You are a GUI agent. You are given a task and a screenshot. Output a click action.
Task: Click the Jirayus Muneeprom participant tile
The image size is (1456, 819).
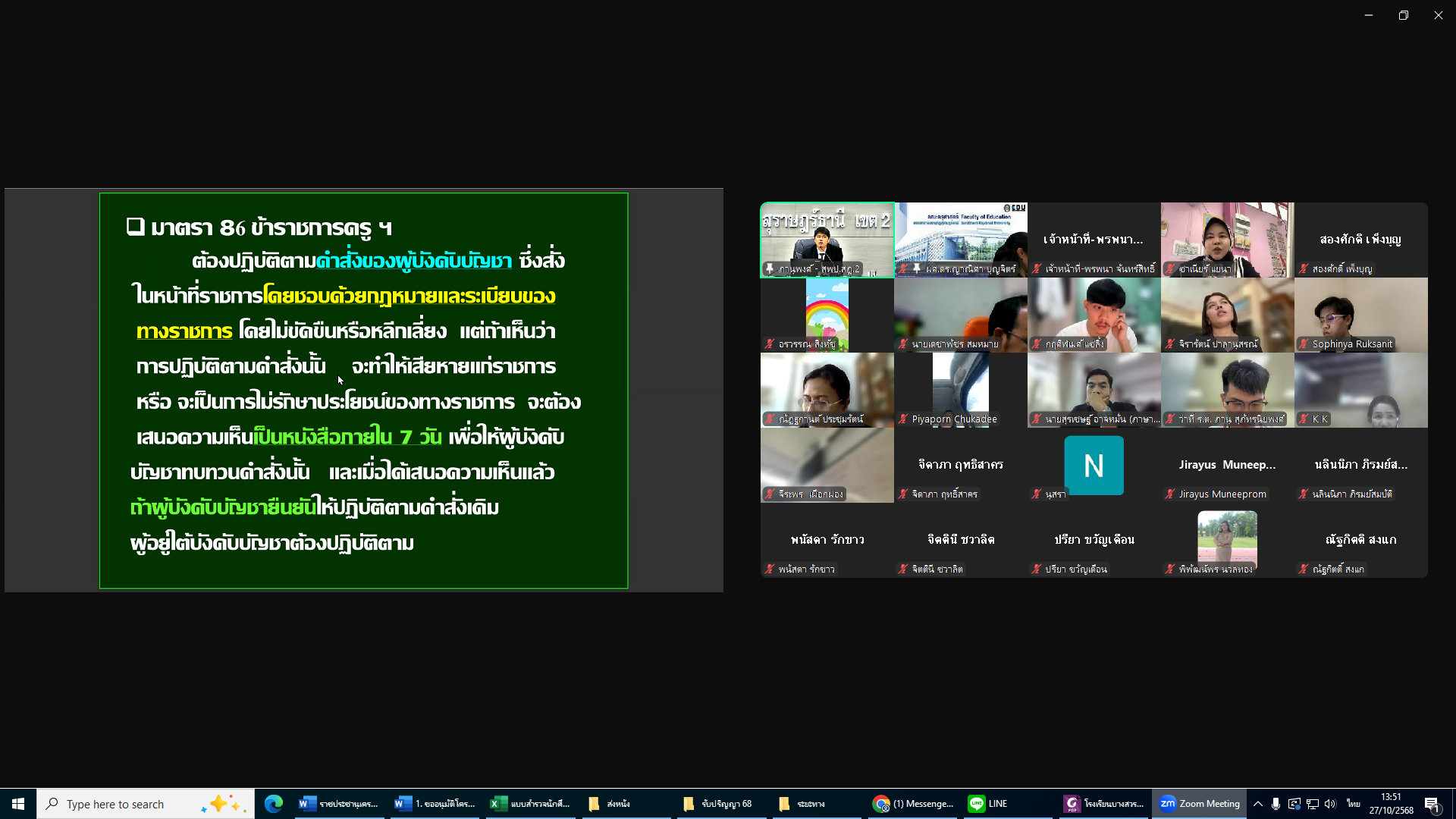[x=1227, y=465]
